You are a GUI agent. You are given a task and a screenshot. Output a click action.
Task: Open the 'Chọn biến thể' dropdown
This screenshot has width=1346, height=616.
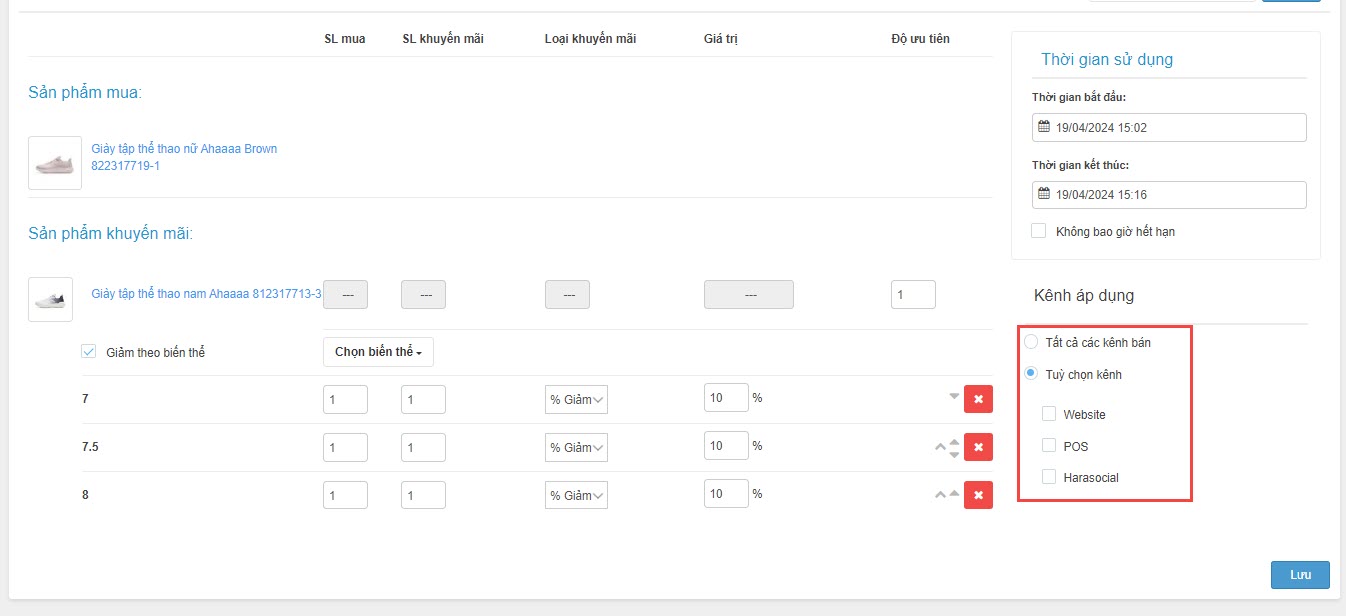point(378,352)
